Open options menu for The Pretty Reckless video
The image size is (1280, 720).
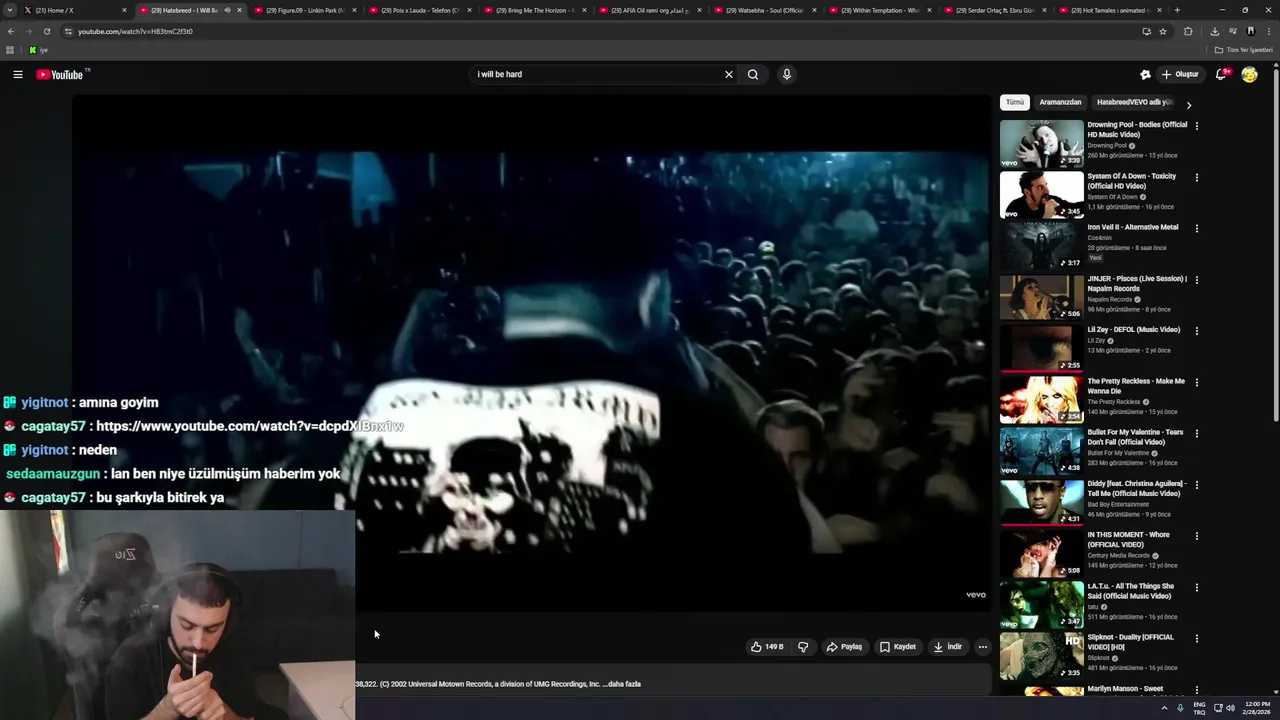click(x=1197, y=382)
